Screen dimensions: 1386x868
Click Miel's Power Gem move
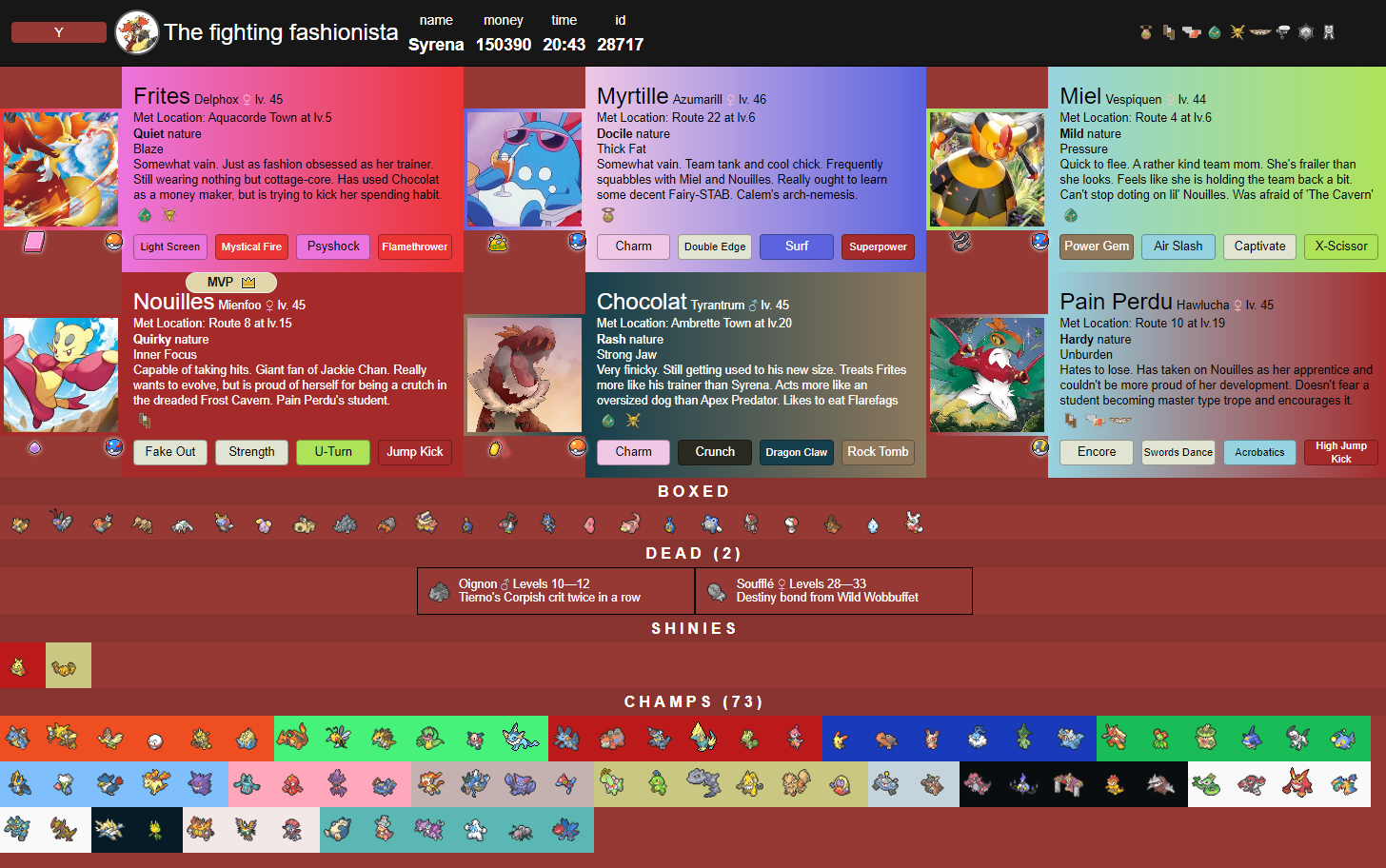tap(1097, 247)
